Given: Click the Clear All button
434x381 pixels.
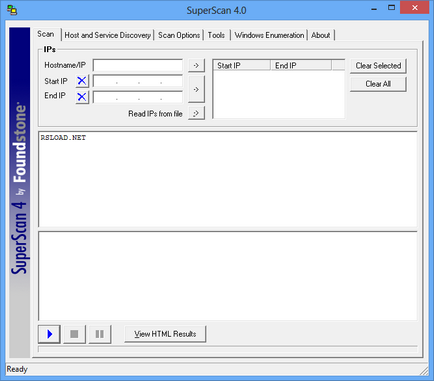Looking at the screenshot, I should pos(378,84).
